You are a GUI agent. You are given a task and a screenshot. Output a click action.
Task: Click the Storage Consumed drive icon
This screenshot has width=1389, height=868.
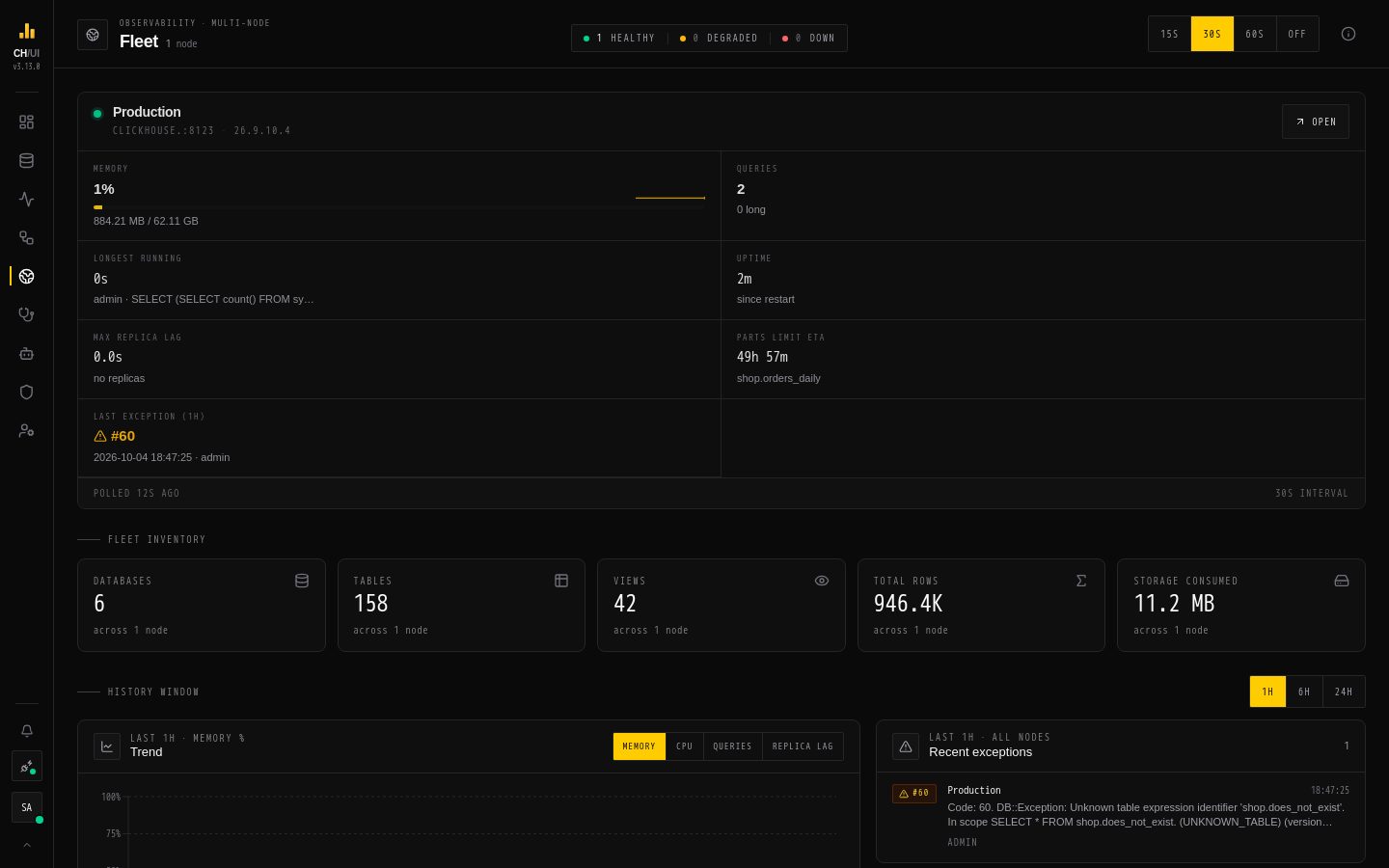(1342, 581)
